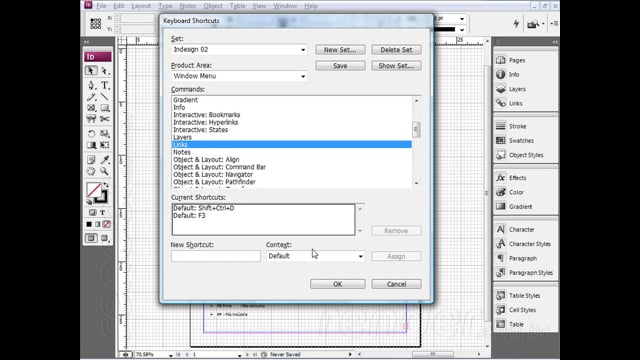Open the Context dropdown

point(315,256)
